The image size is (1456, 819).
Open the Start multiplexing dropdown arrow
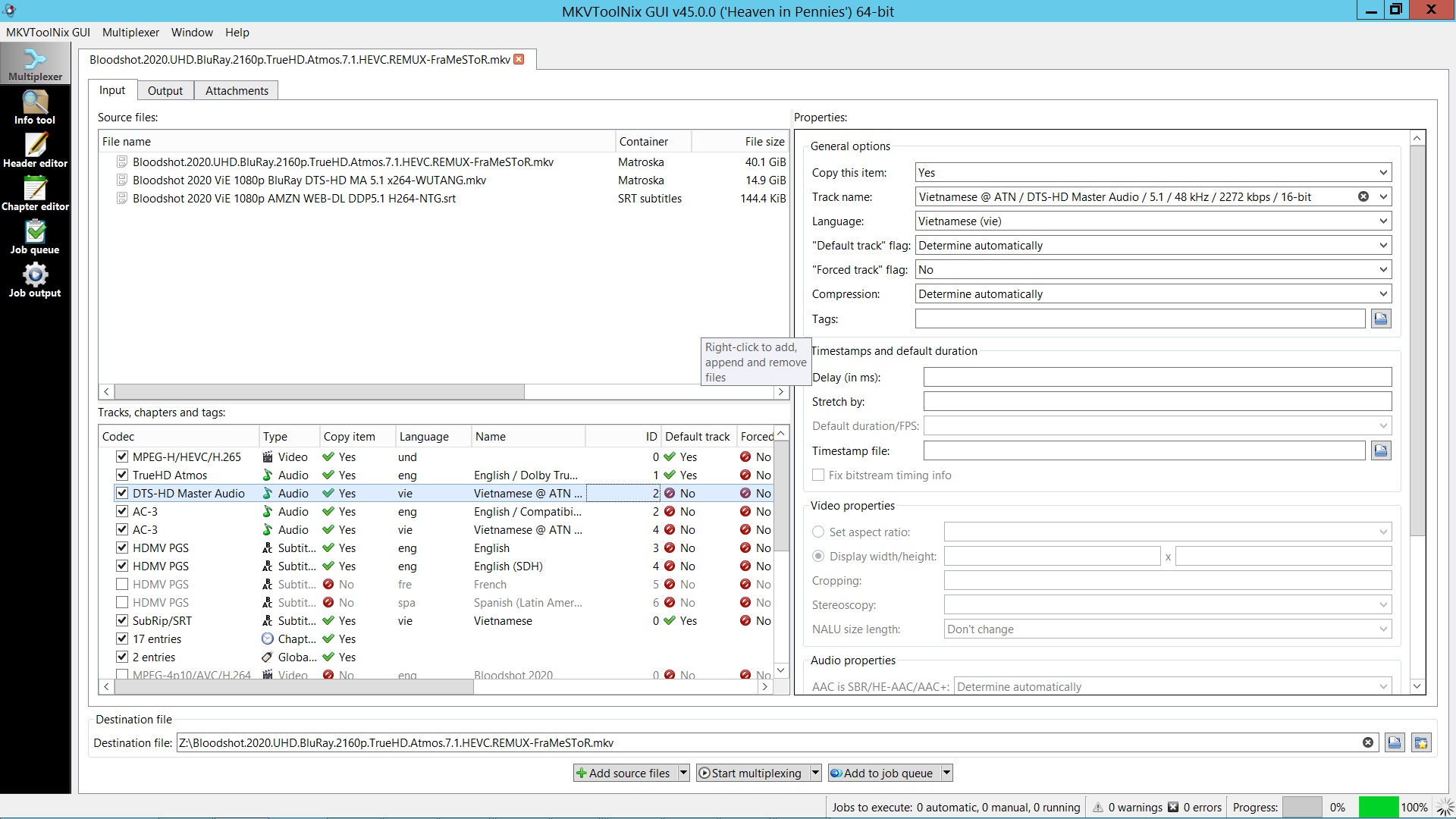click(816, 773)
